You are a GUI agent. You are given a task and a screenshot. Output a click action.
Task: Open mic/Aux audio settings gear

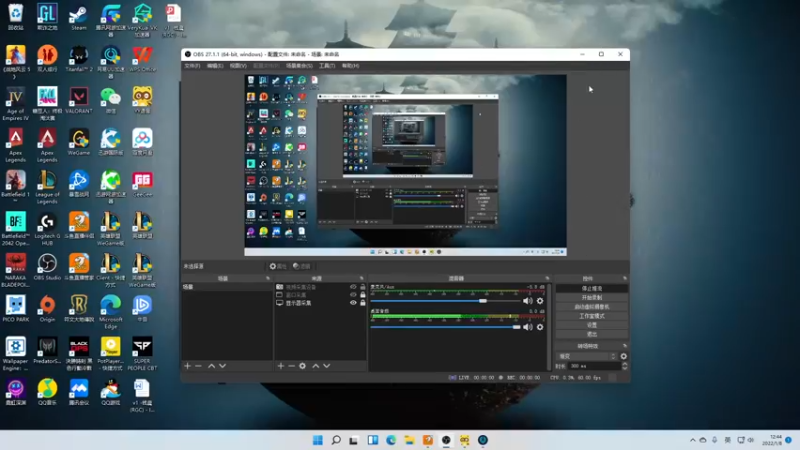(540, 301)
